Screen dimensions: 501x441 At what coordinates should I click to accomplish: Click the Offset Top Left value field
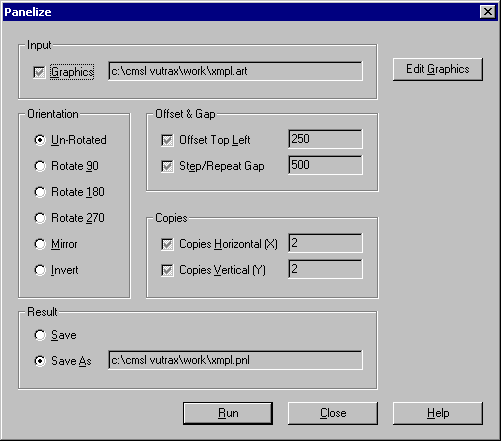coord(325,139)
